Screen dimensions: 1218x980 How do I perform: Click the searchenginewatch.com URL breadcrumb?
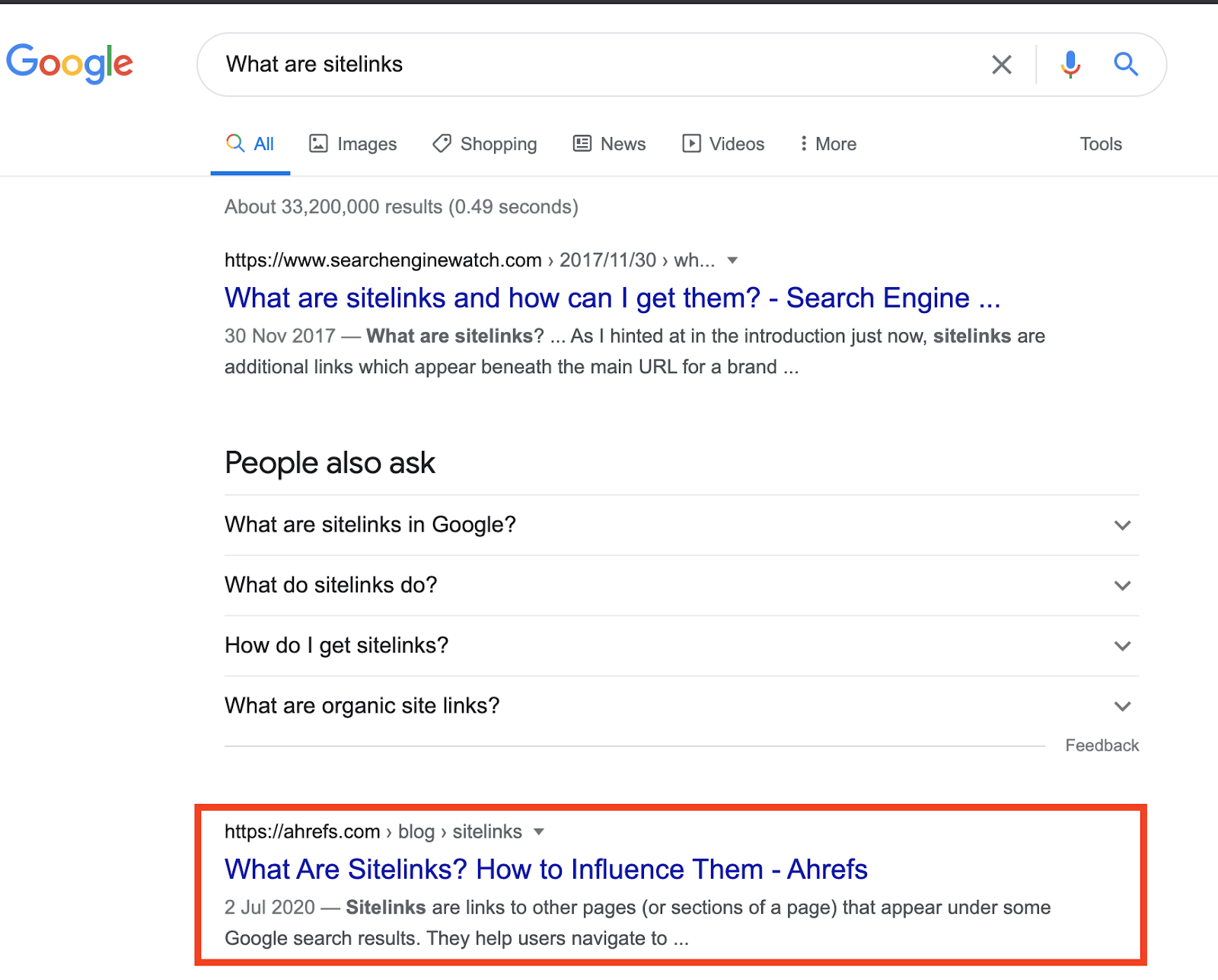(x=470, y=260)
